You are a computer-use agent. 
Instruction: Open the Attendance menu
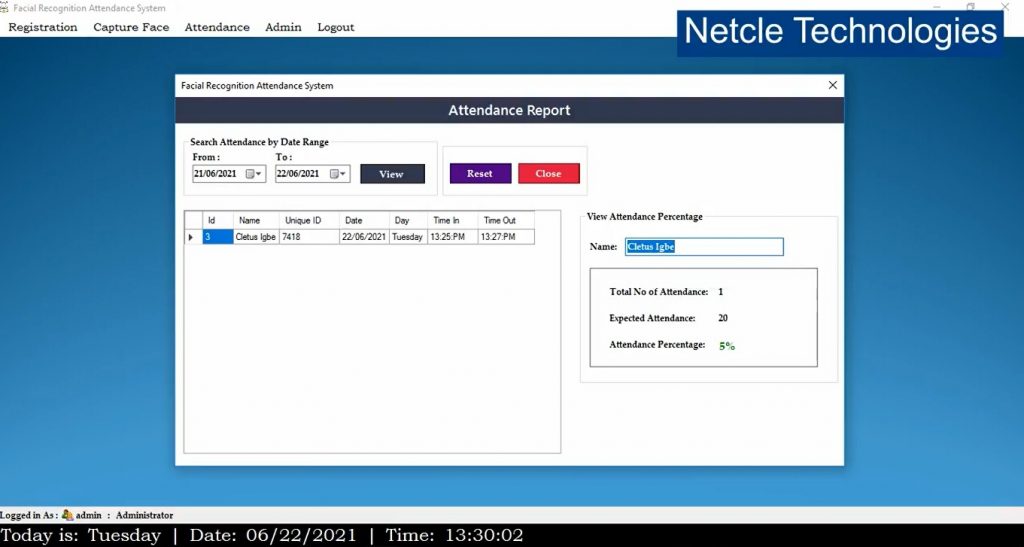click(x=217, y=27)
